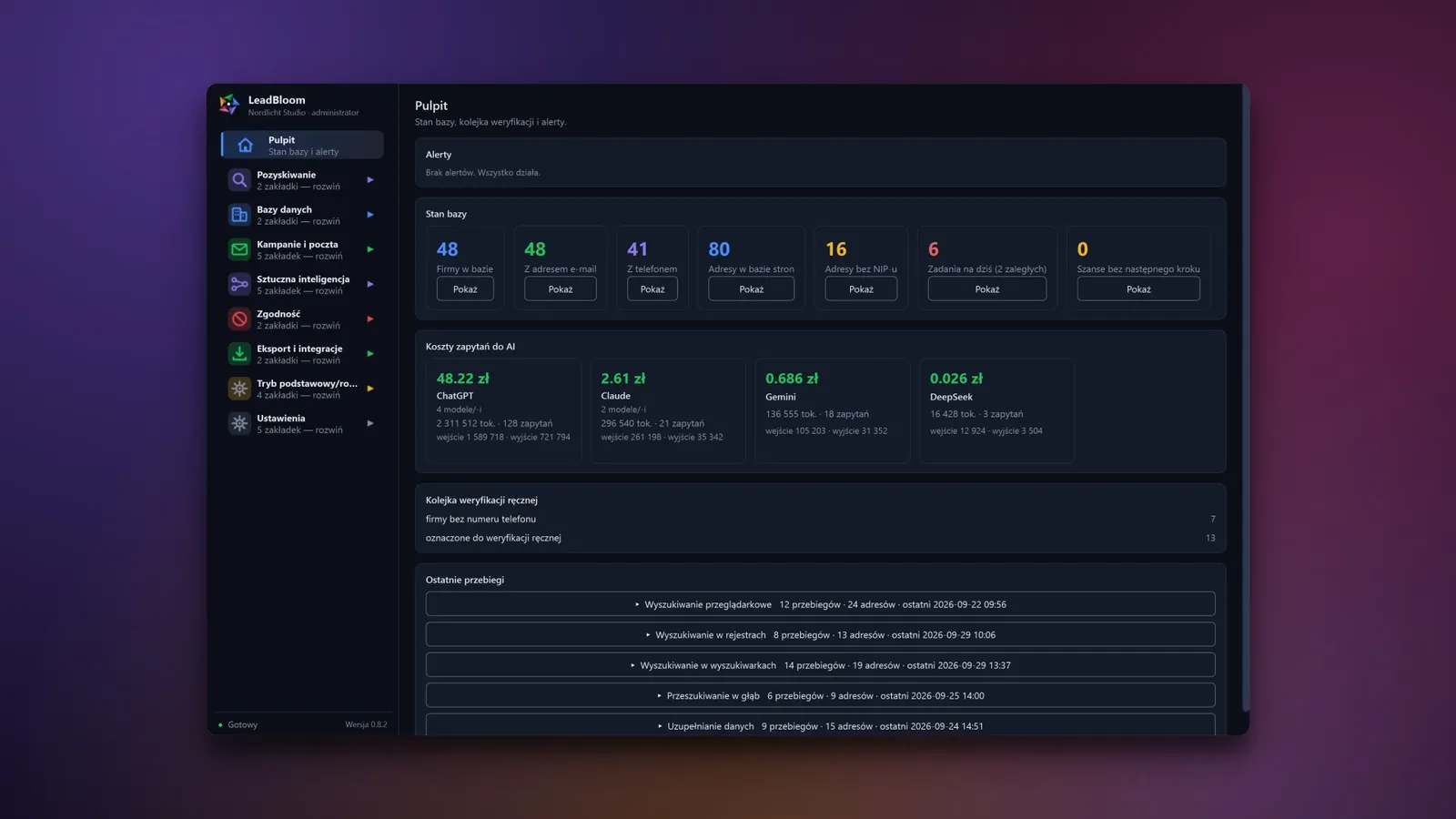Expand the Zgodność section with red arrow
This screenshot has height=819, width=1456.
click(370, 319)
